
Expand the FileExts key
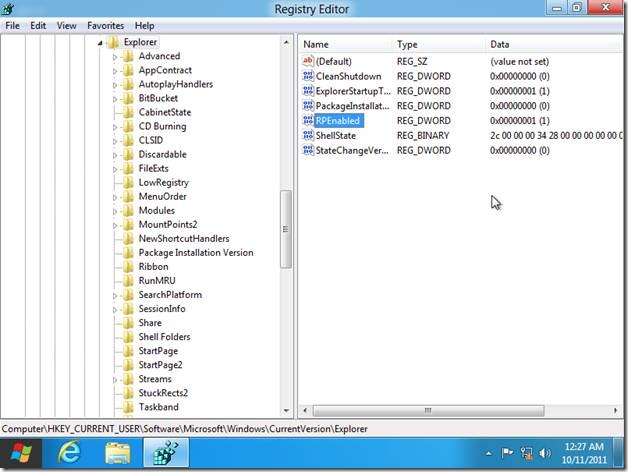click(x=115, y=169)
